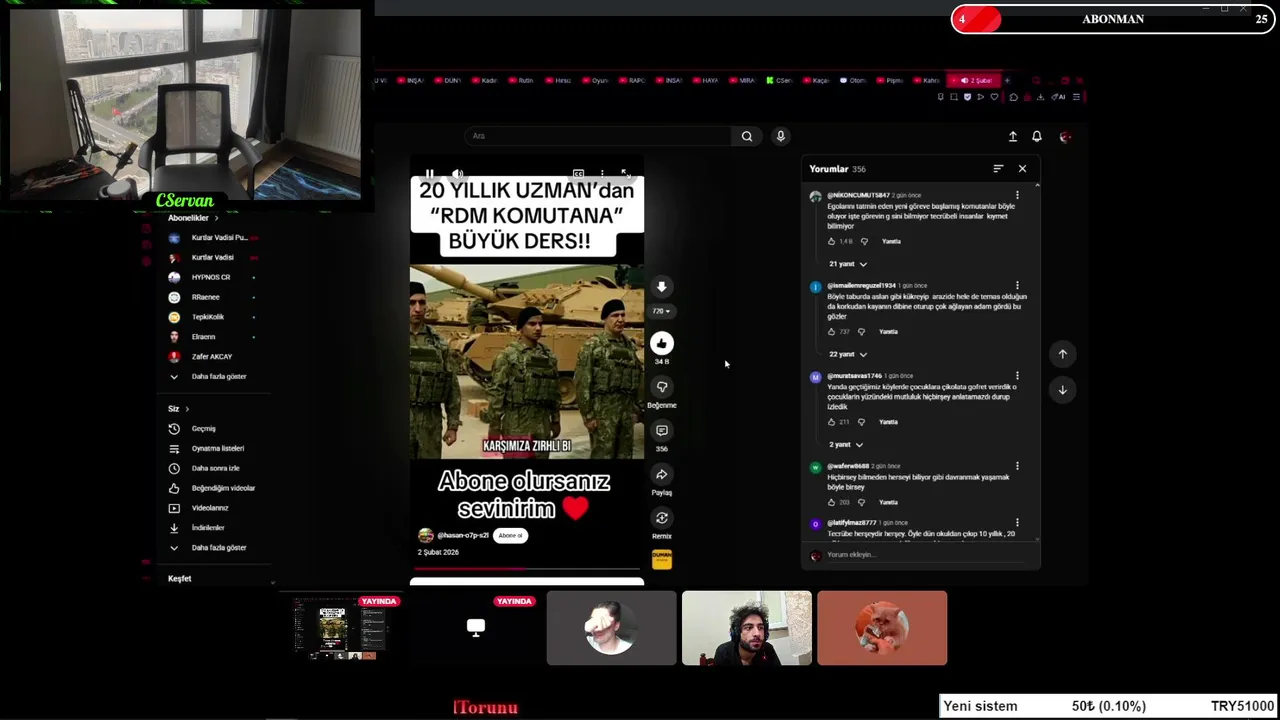Open options menu of @muratsavas1746 comment
Viewport: 1280px width, 720px height.
[1017, 376]
